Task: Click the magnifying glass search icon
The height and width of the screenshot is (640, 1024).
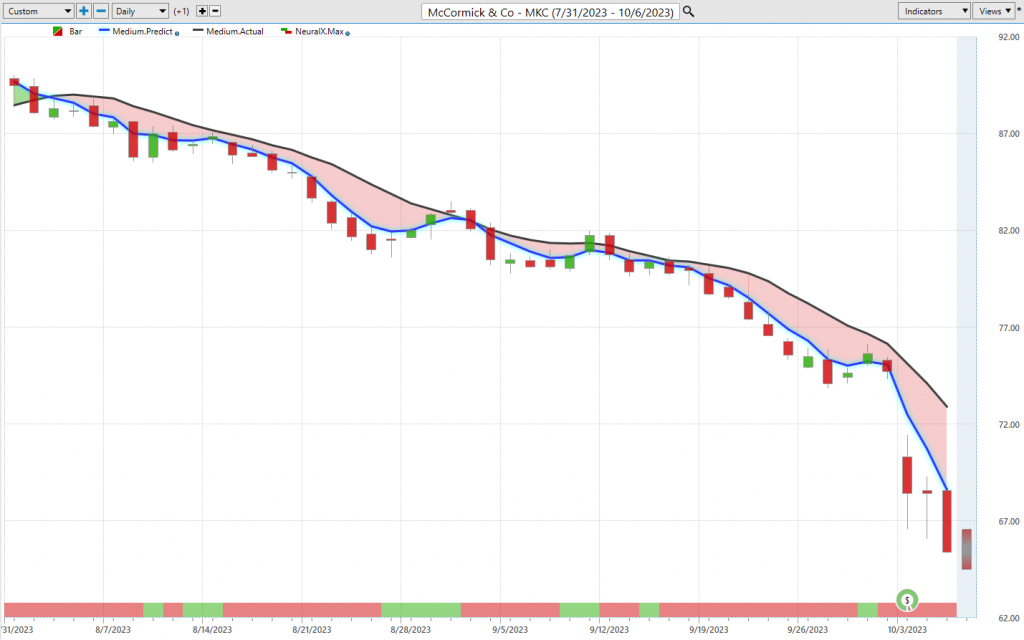Action: pos(688,12)
